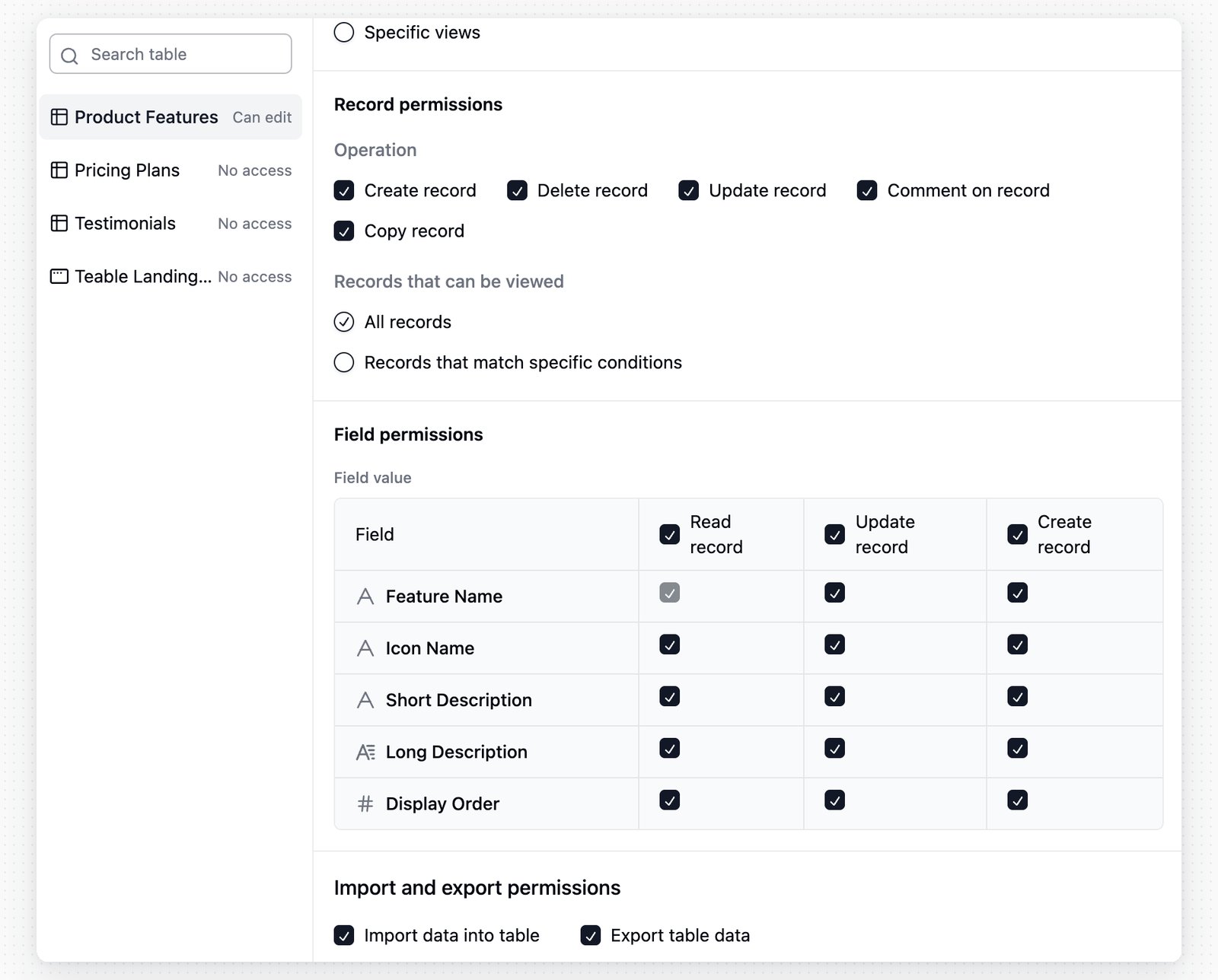Toggle Long Description read record checkbox
1218x980 pixels.
pos(670,748)
